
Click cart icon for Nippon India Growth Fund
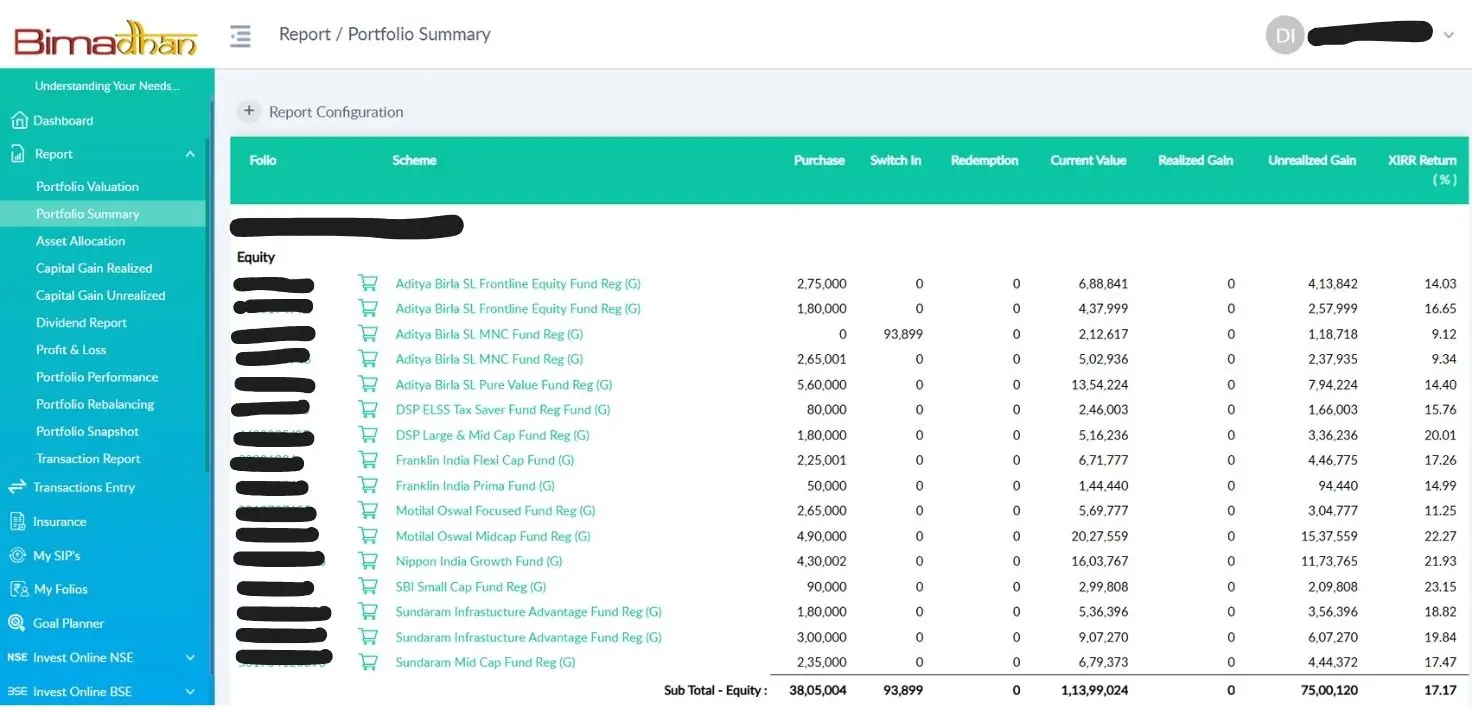pyautogui.click(x=368, y=561)
